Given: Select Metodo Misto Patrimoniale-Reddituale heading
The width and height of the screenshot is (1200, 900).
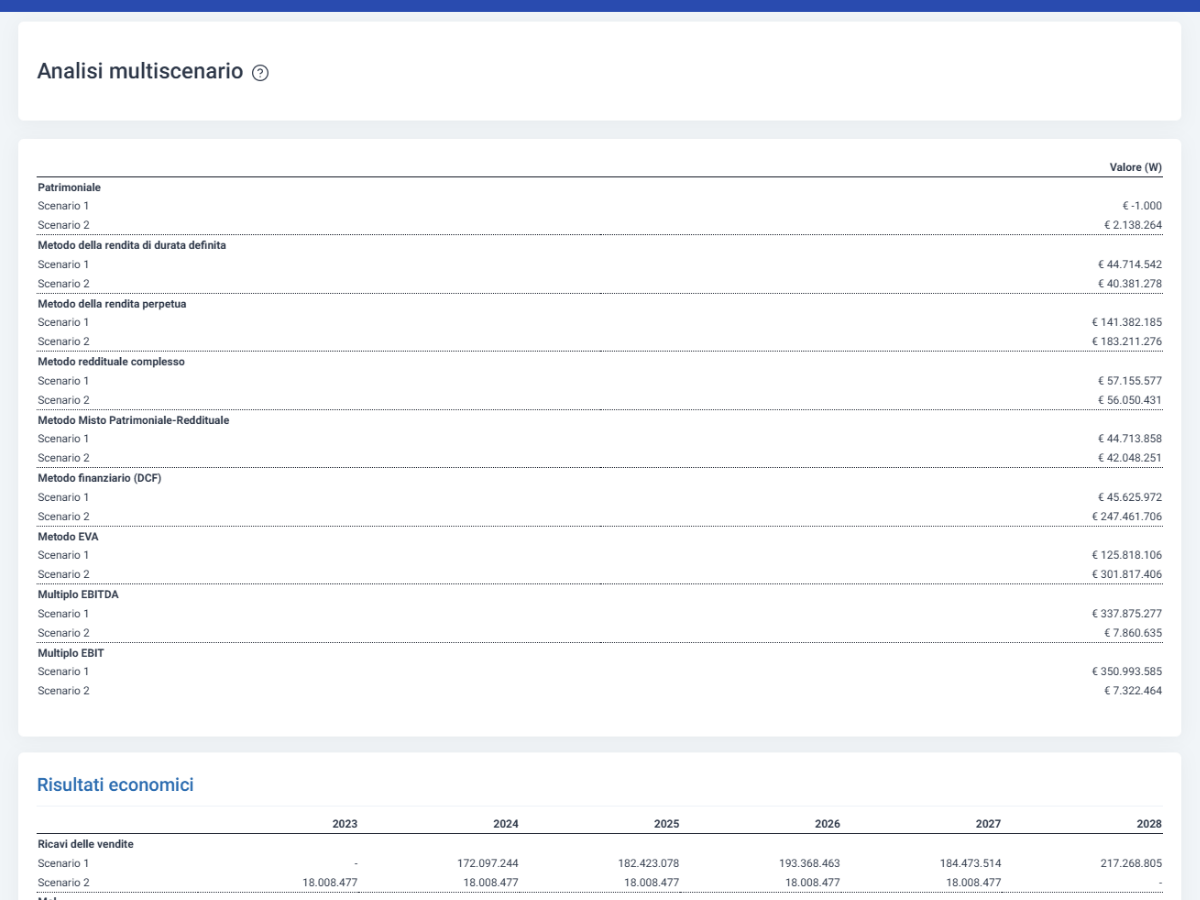Looking at the screenshot, I should coord(133,420).
